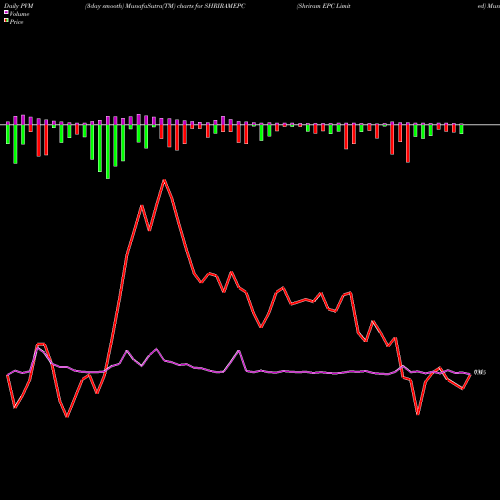Click the 'Volume' legend label
500x500 pixels.
(19, 14)
